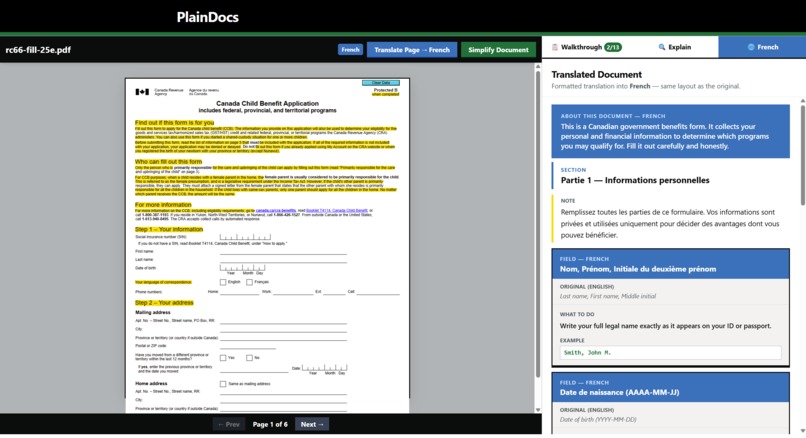
Task: Check the Français correspondence checkbox
Action: pos(249,282)
